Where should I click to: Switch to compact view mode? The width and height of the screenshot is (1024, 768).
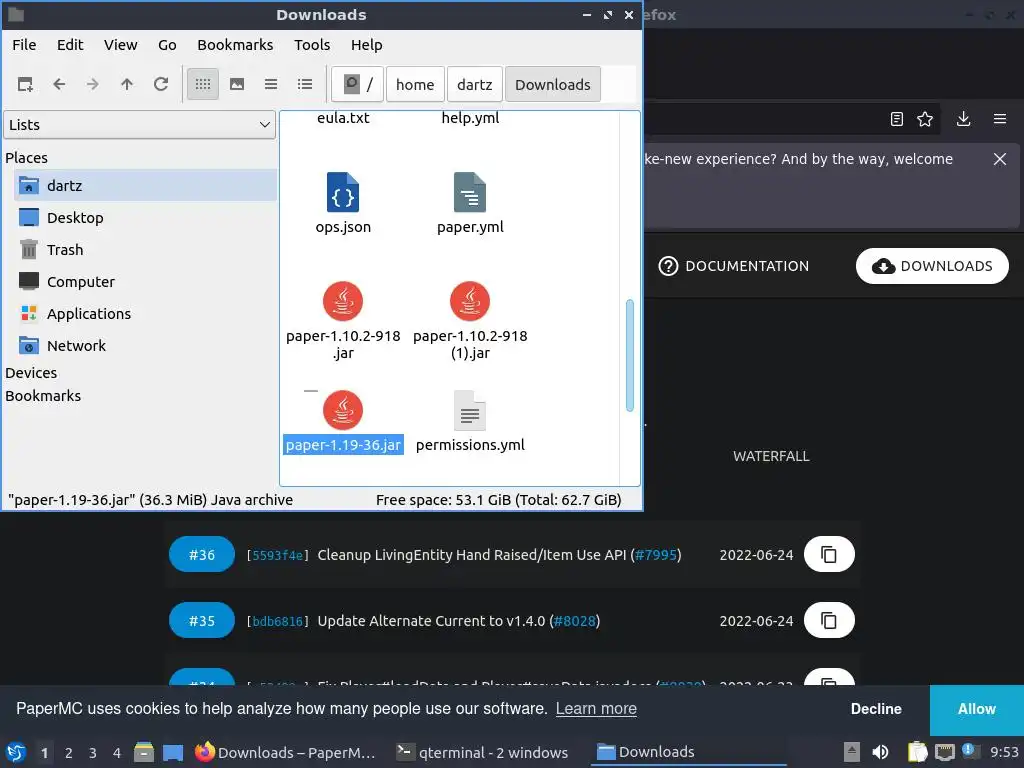pos(271,84)
